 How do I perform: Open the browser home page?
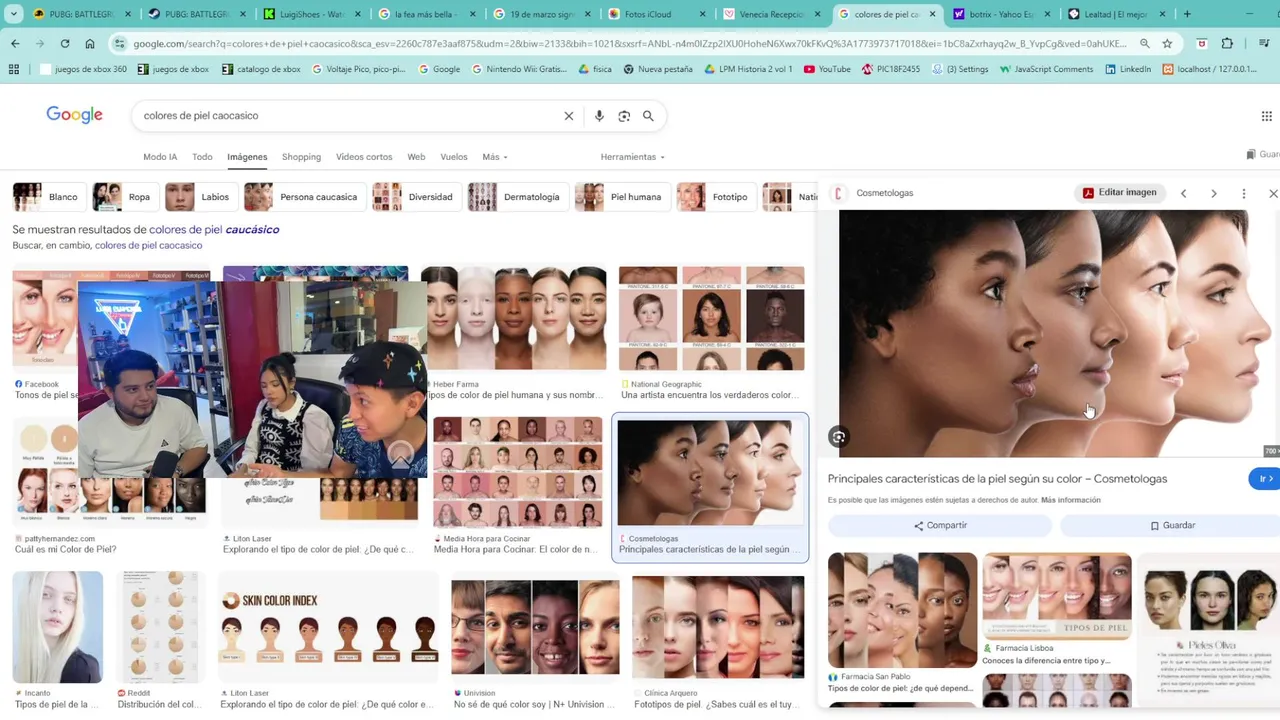point(90,44)
